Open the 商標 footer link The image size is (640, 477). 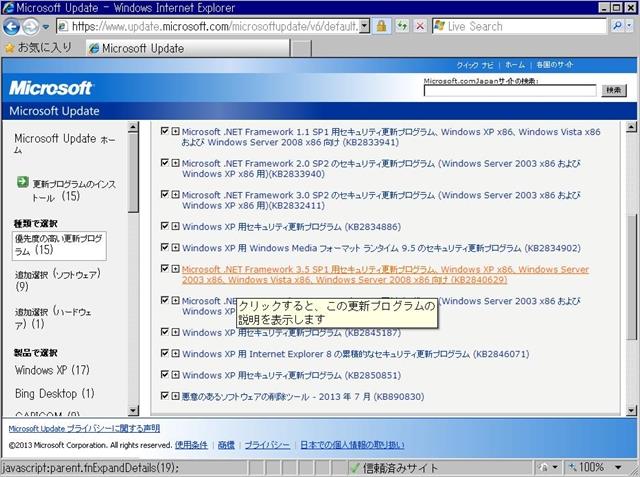226,445
